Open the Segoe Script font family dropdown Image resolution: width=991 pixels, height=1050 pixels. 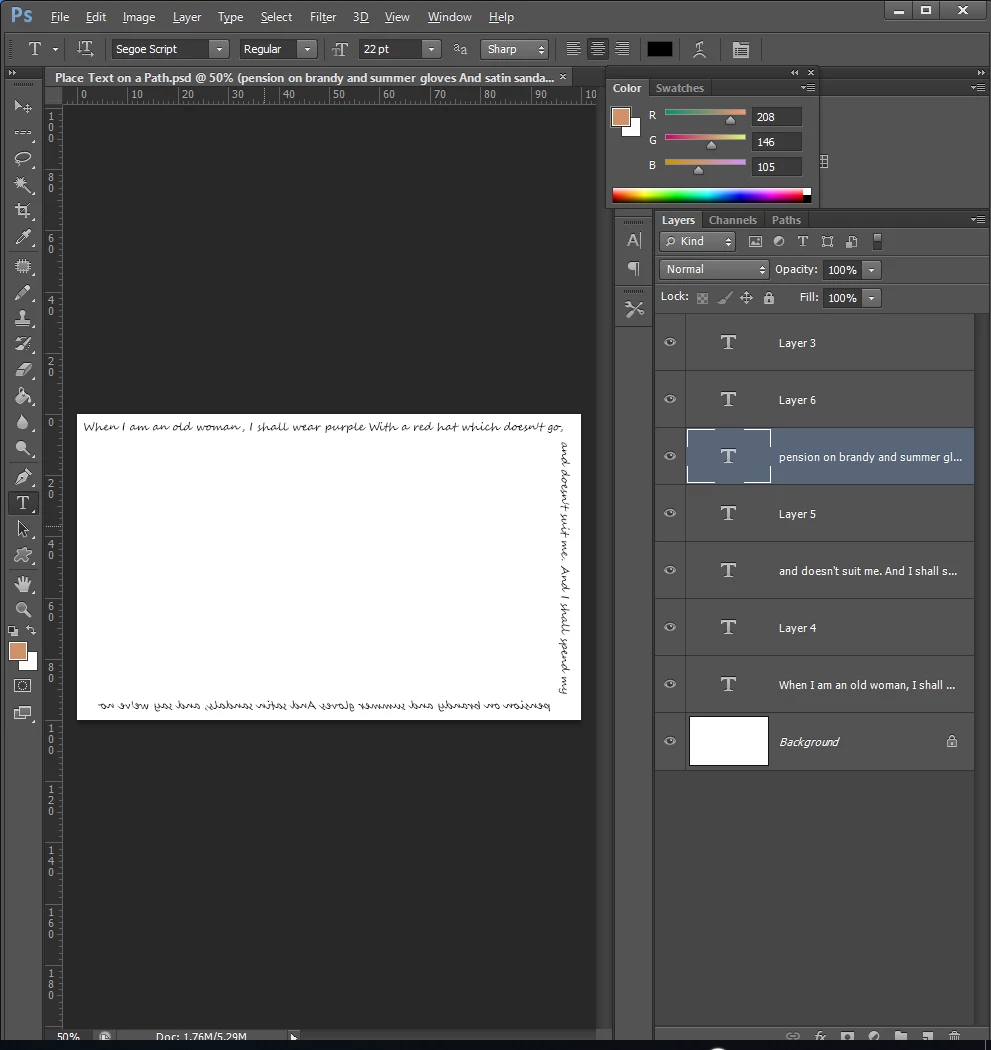tap(218, 49)
